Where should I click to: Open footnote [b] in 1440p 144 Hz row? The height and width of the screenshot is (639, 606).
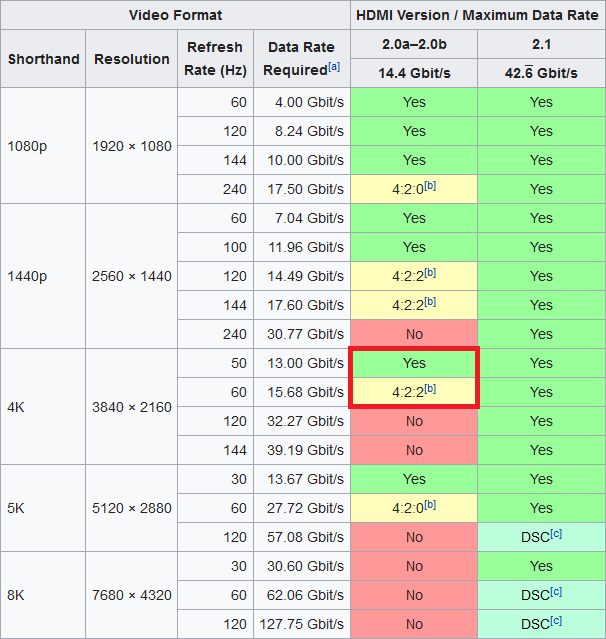[x=430, y=302]
